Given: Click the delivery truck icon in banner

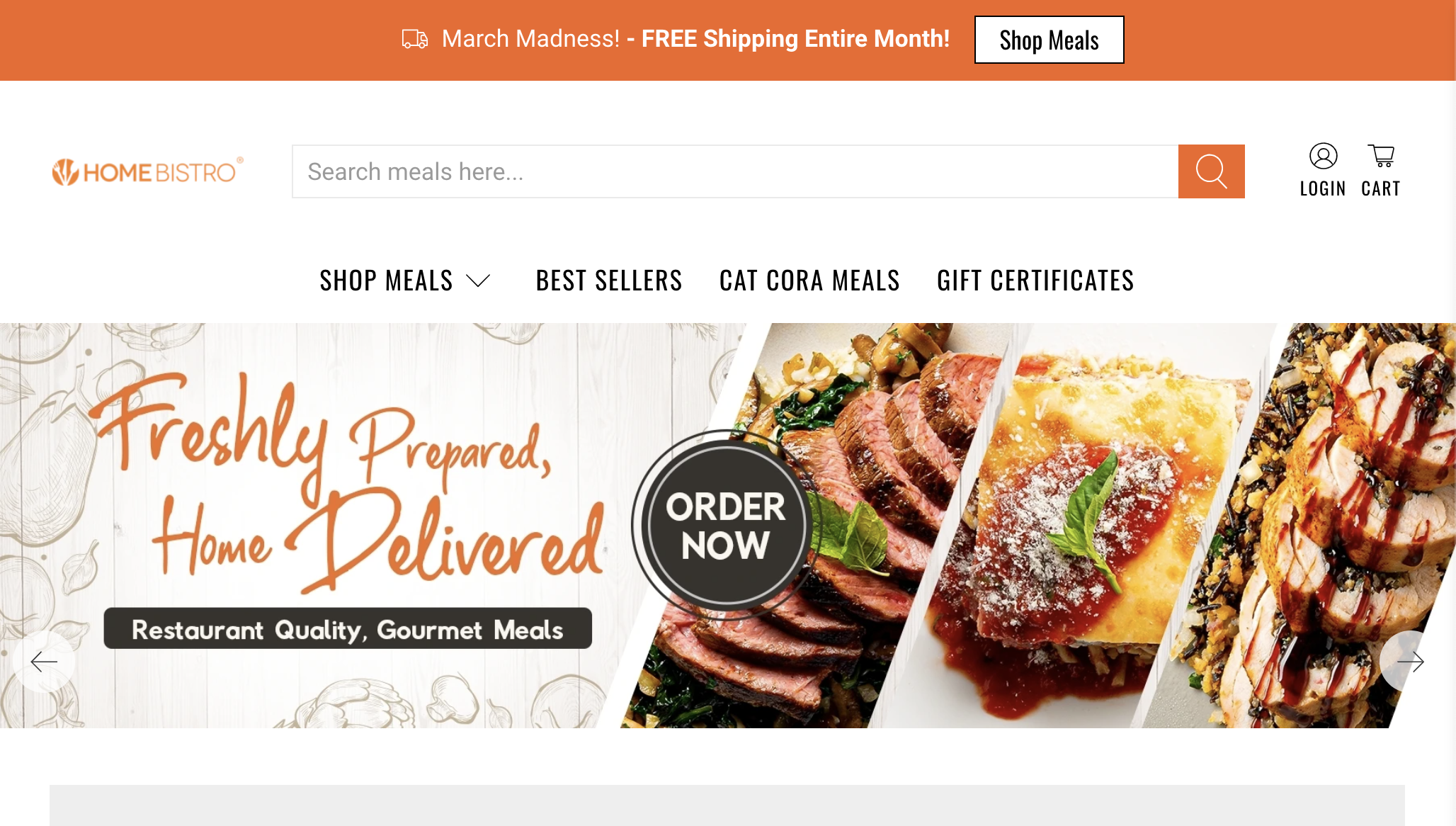Looking at the screenshot, I should pos(415,39).
